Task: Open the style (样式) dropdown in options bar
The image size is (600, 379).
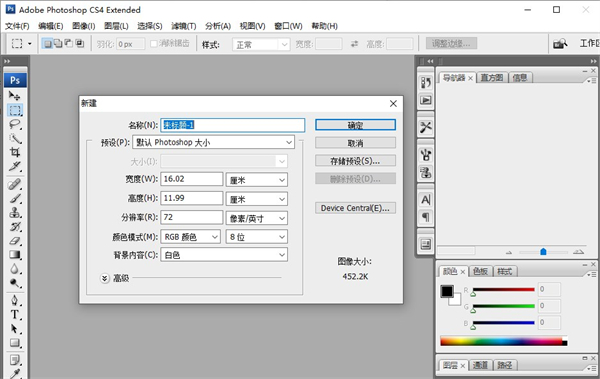Action: (261, 45)
